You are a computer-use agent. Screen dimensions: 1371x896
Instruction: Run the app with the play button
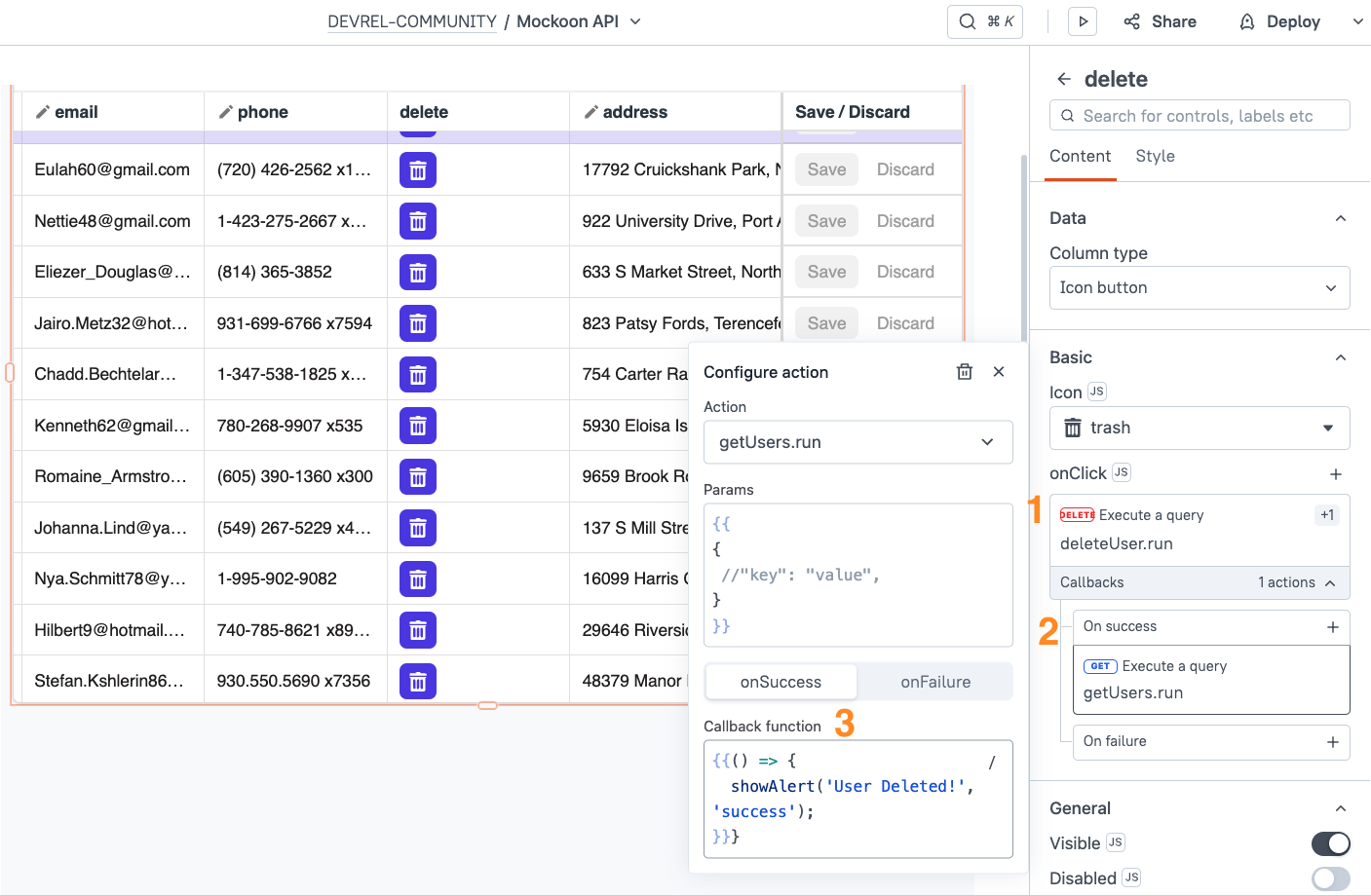(1083, 21)
